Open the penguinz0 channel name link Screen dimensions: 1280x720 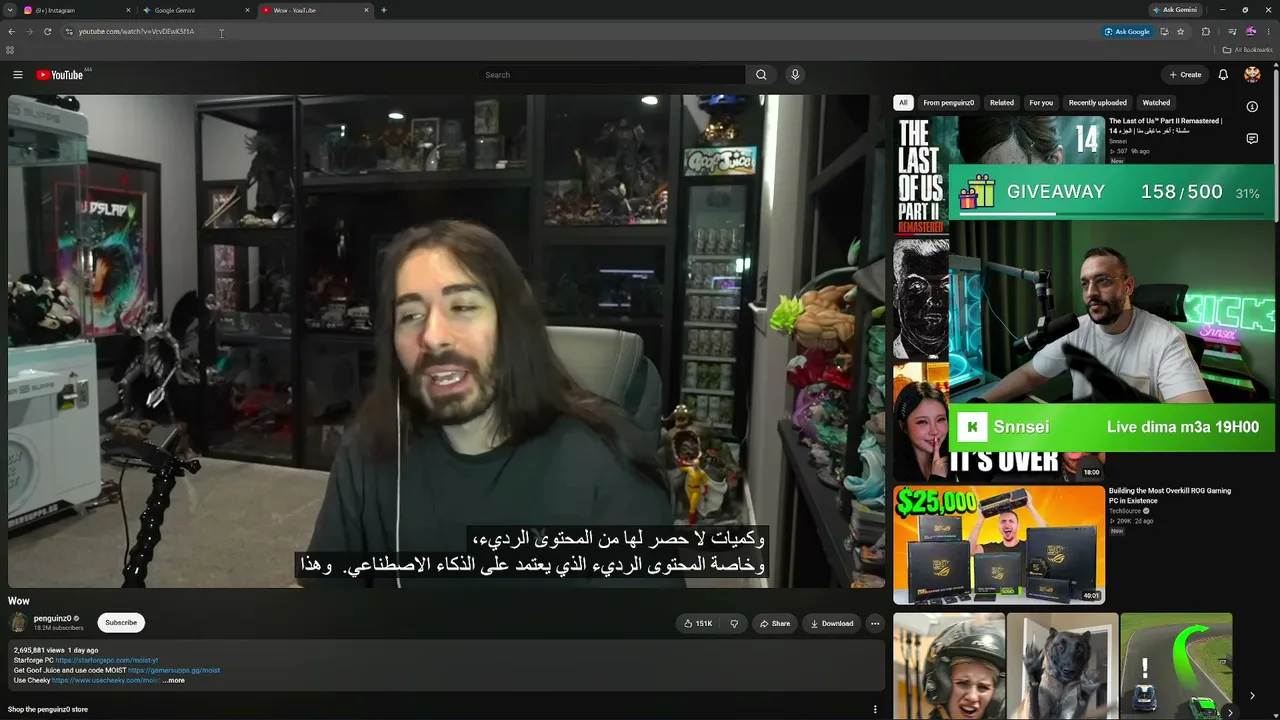pyautogui.click(x=53, y=619)
